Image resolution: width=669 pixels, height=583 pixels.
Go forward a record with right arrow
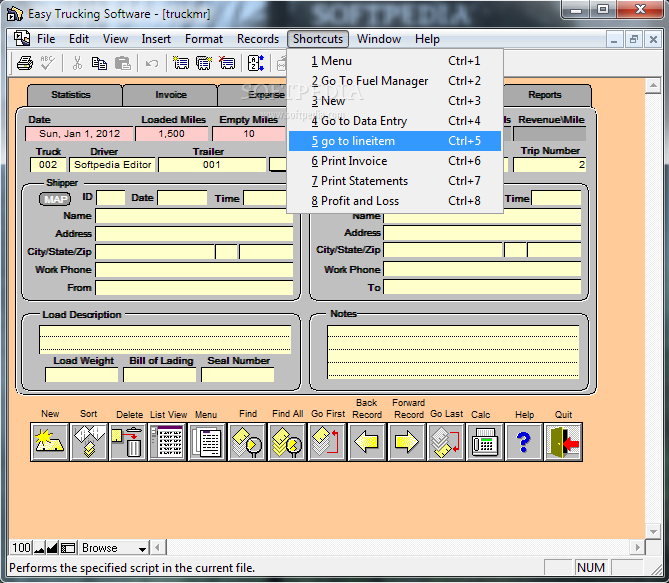coord(406,442)
